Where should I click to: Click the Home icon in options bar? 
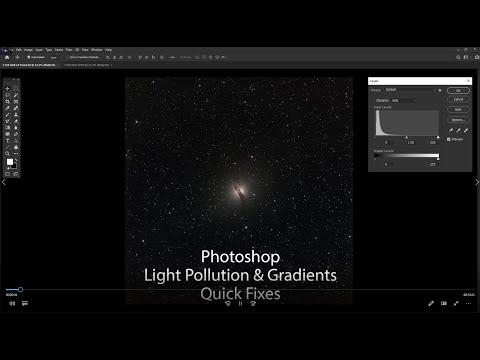(7, 57)
